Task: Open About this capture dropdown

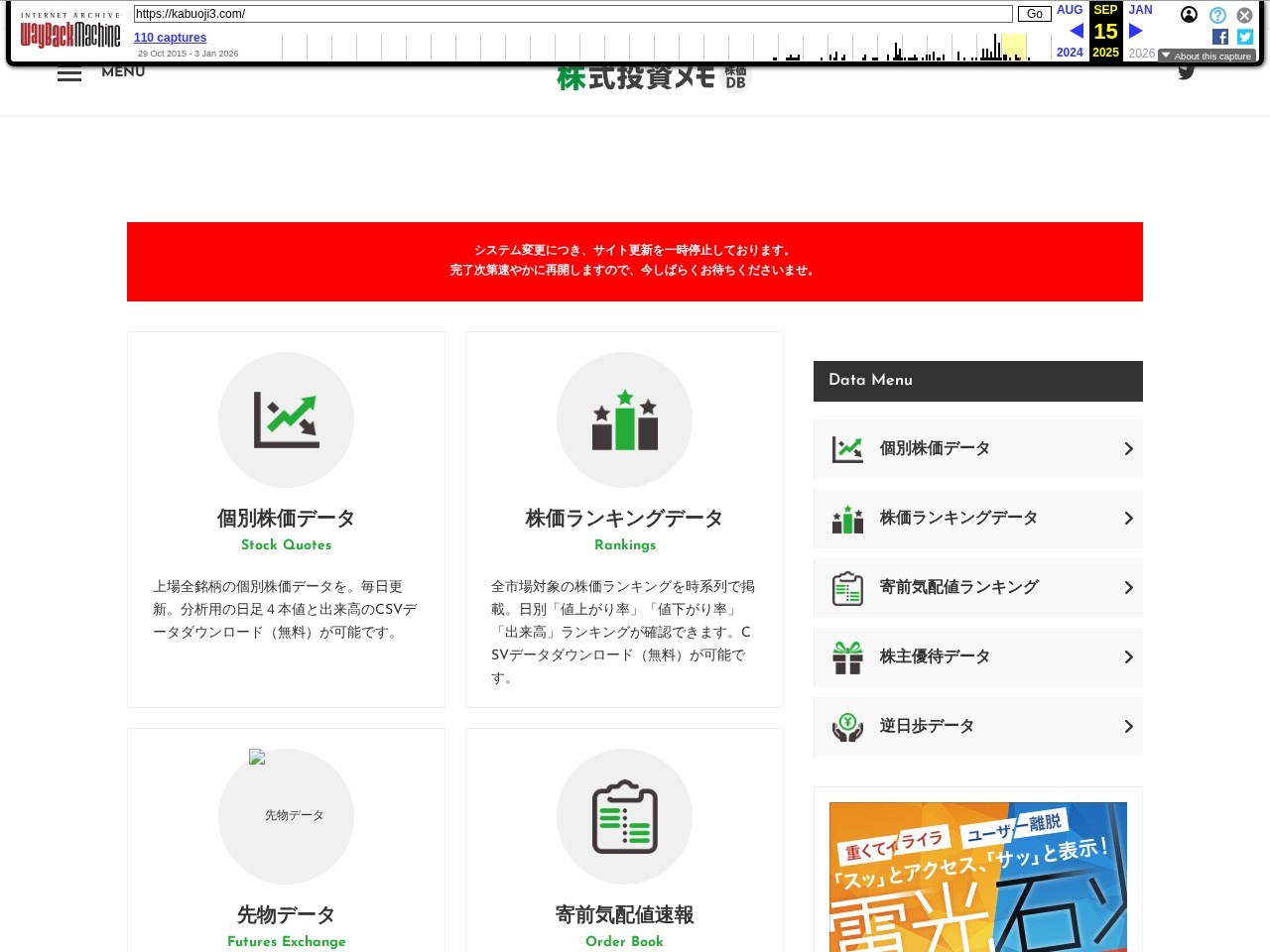Action: point(1206,57)
